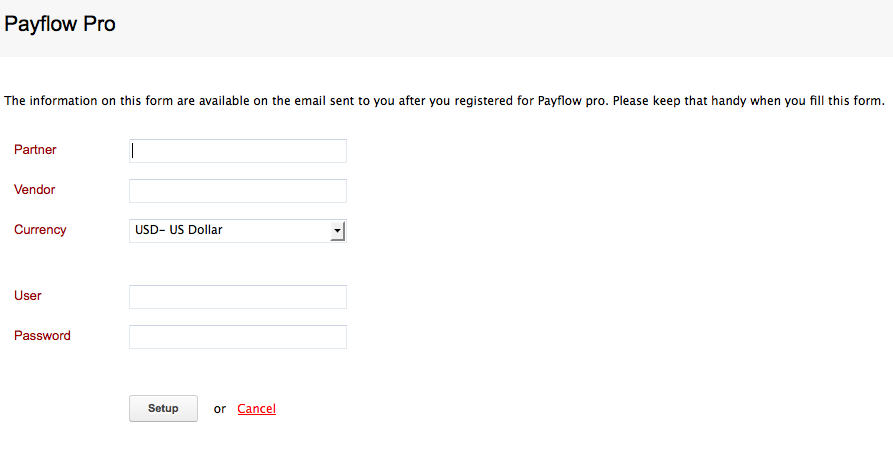893x450 pixels.
Task: Focus the Password input field
Action: pos(238,337)
